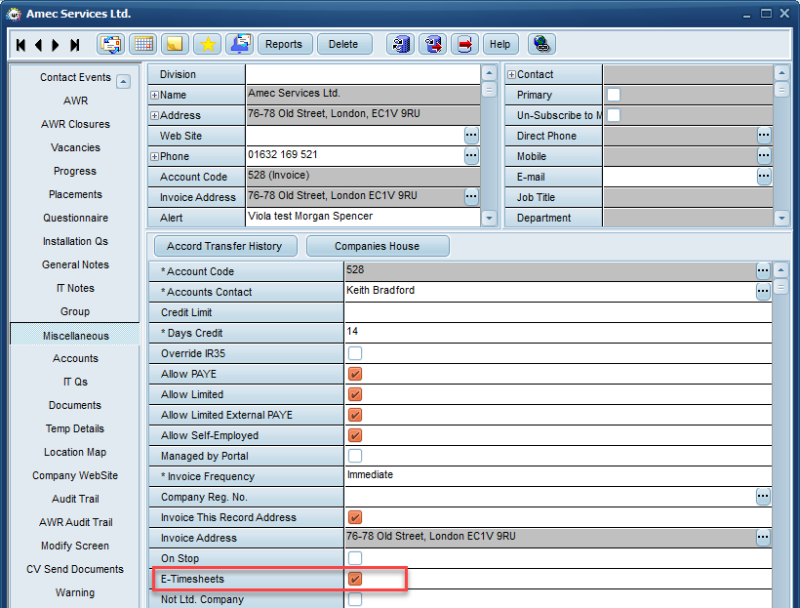The width and height of the screenshot is (800, 608).
Task: Expand the Address field plus icon
Action: [154, 116]
